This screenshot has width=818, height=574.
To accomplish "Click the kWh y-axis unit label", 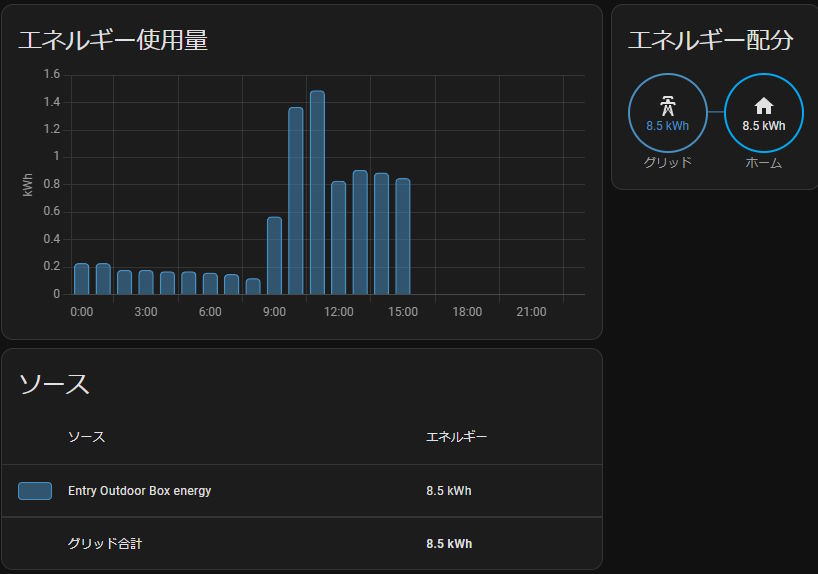I will (28, 185).
